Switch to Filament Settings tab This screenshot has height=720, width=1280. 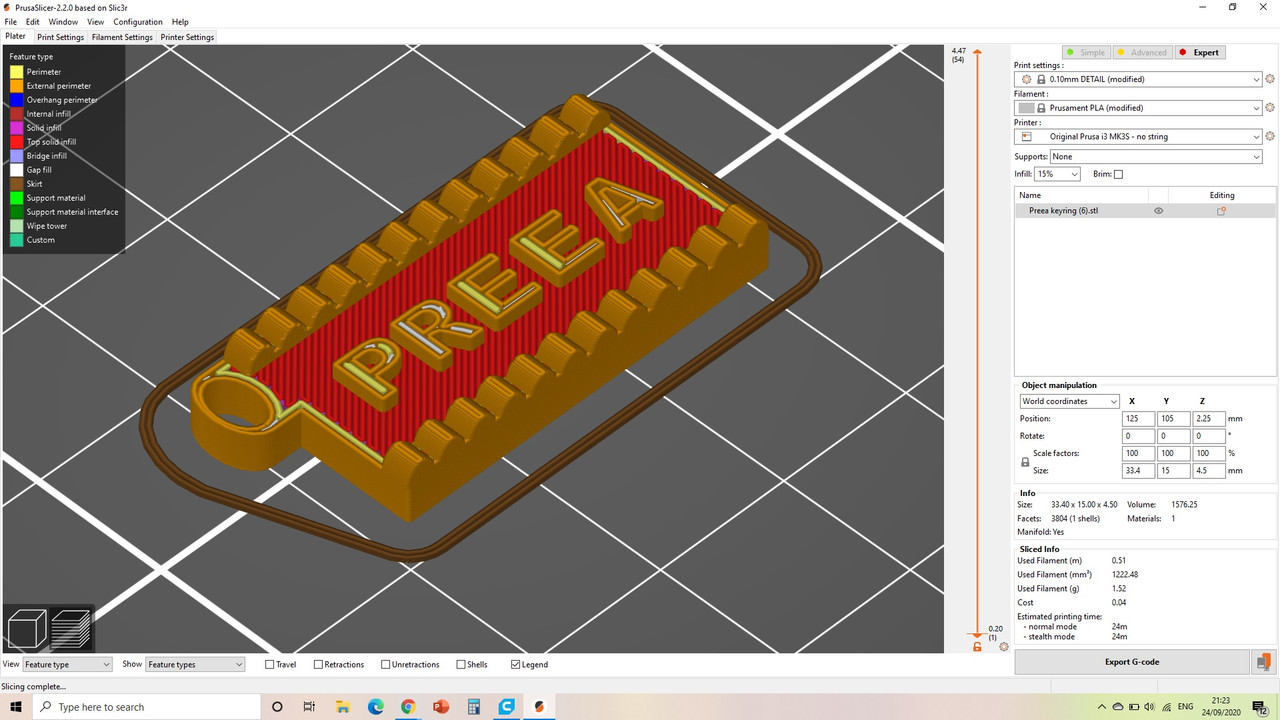[122, 37]
